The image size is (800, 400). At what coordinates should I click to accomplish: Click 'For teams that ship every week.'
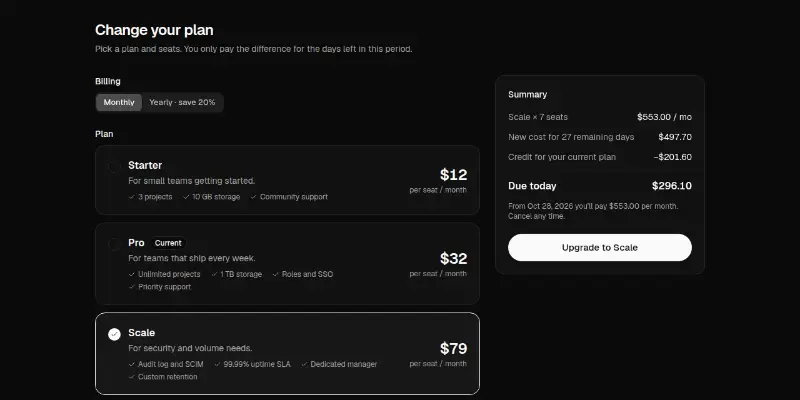(x=192, y=258)
